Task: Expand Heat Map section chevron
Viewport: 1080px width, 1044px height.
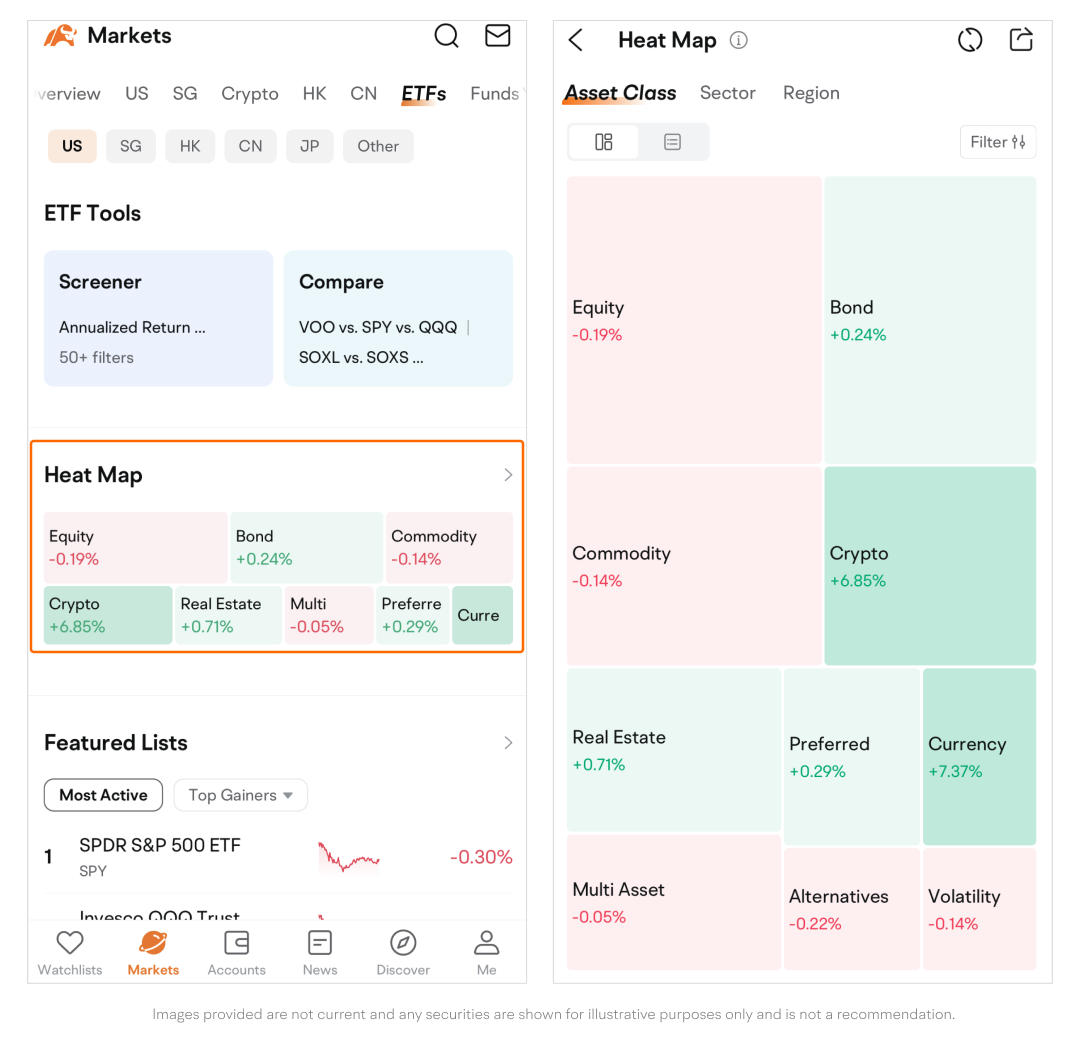Action: click(x=508, y=475)
